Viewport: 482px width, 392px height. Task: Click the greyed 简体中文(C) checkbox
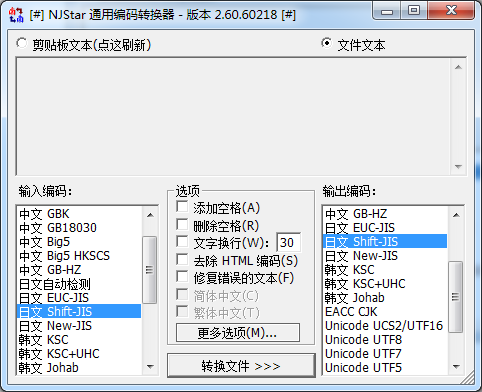tap(182, 295)
